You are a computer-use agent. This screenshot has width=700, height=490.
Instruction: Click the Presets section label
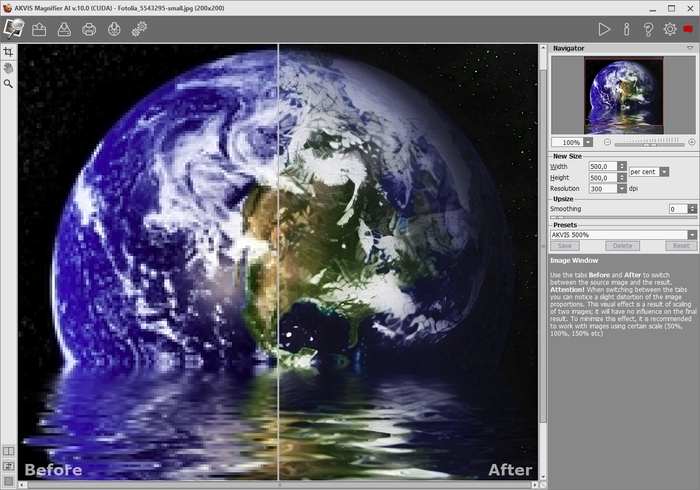coord(565,225)
